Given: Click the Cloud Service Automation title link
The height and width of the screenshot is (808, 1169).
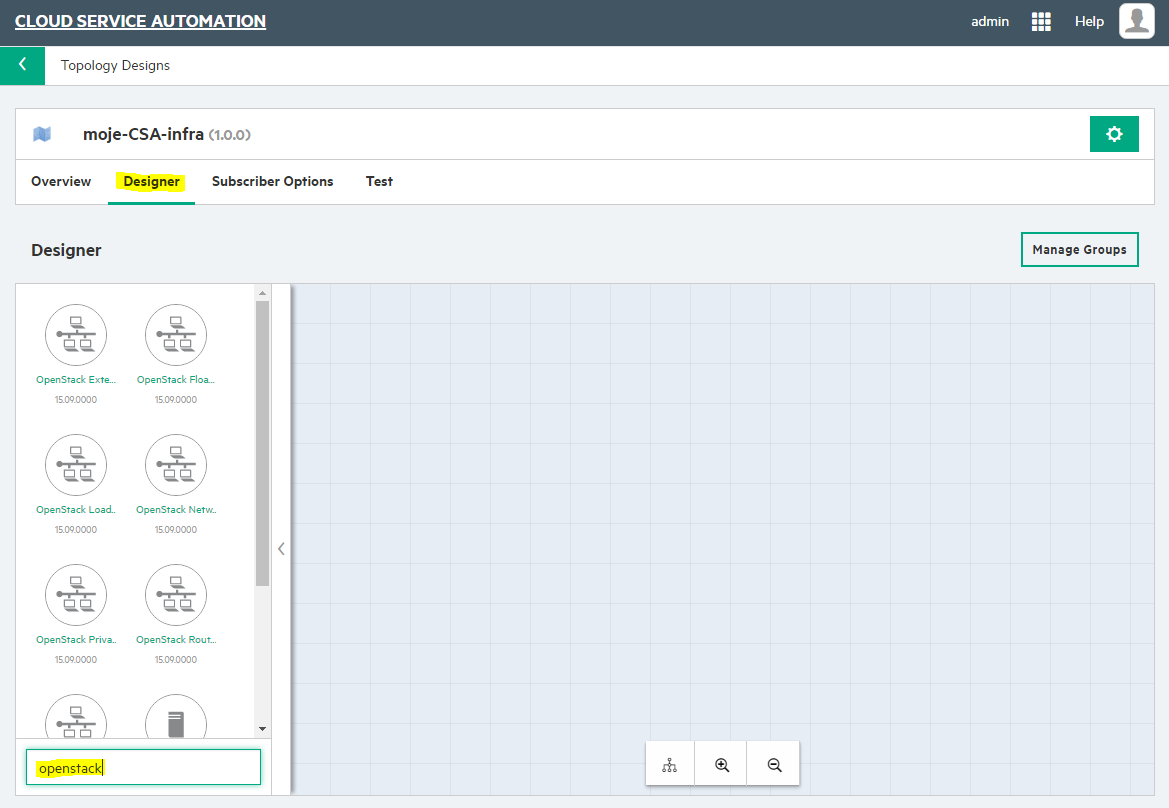Looking at the screenshot, I should (x=140, y=21).
